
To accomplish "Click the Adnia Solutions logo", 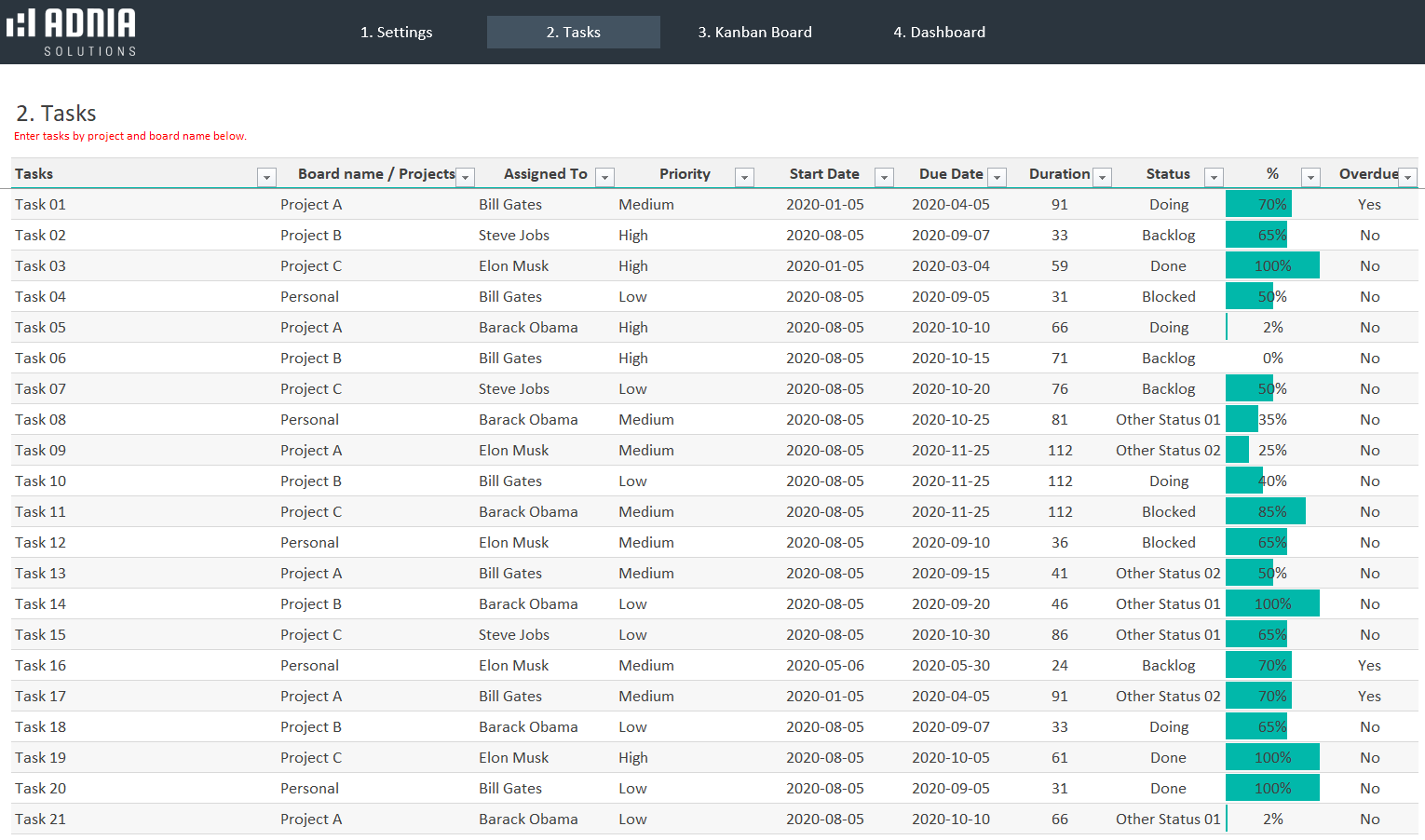I will [x=72, y=32].
